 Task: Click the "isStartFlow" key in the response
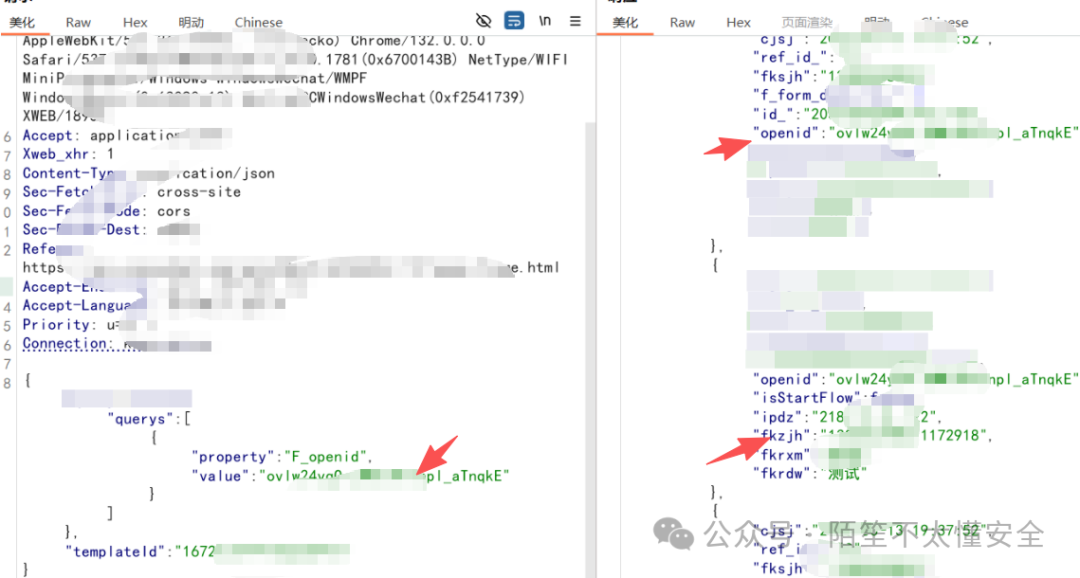[x=807, y=398]
